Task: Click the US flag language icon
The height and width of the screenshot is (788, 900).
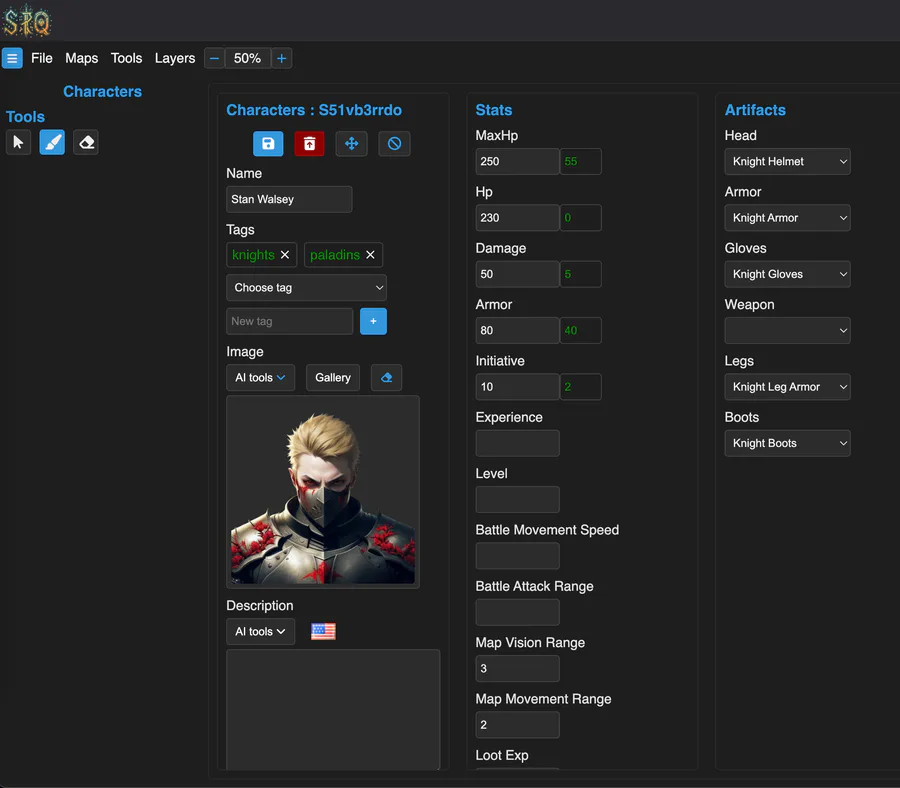Action: pos(323,631)
